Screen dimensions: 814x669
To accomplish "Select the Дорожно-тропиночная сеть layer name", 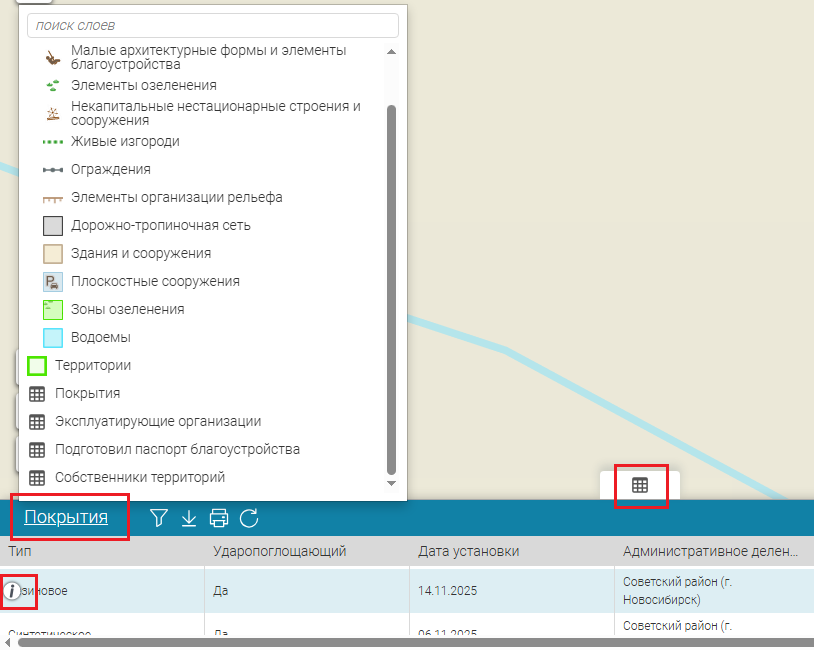I will 161,226.
